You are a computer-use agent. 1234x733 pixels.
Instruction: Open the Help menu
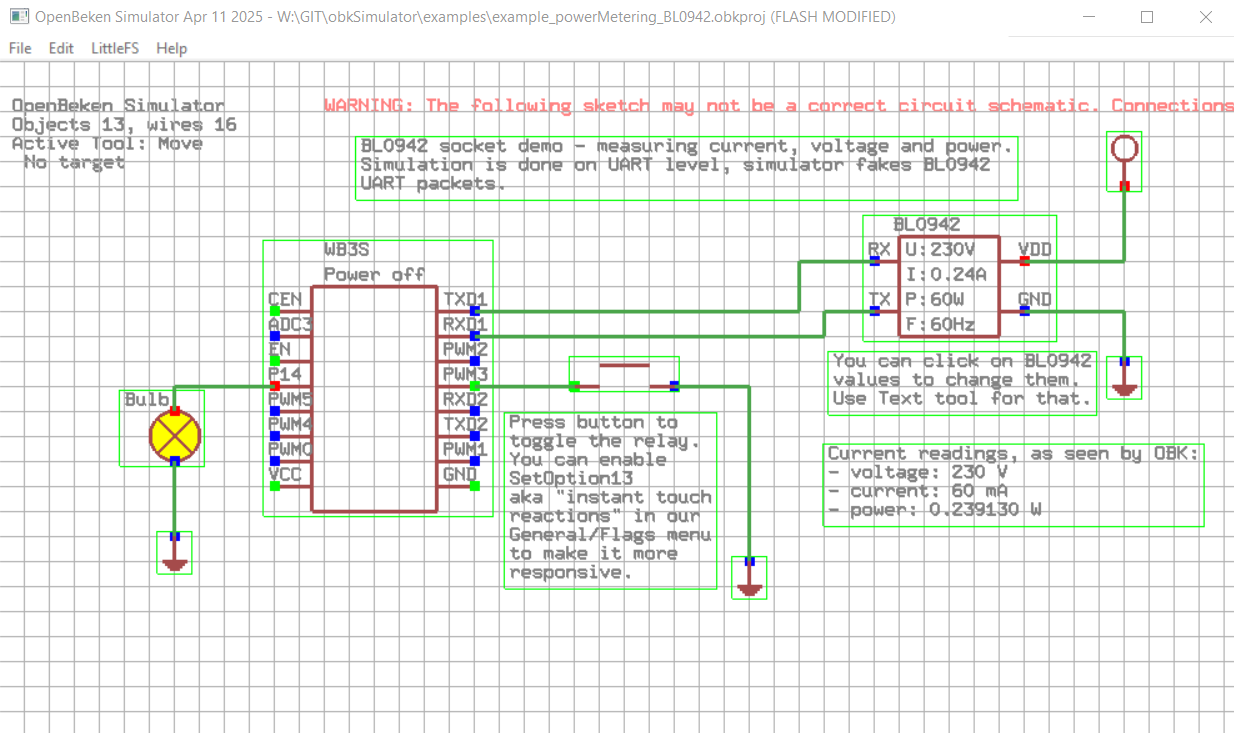(172, 48)
